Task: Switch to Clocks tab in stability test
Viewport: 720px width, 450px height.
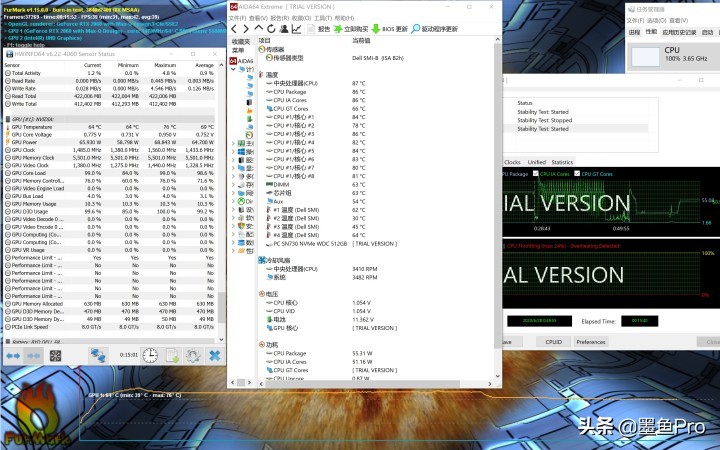Action: (512, 162)
